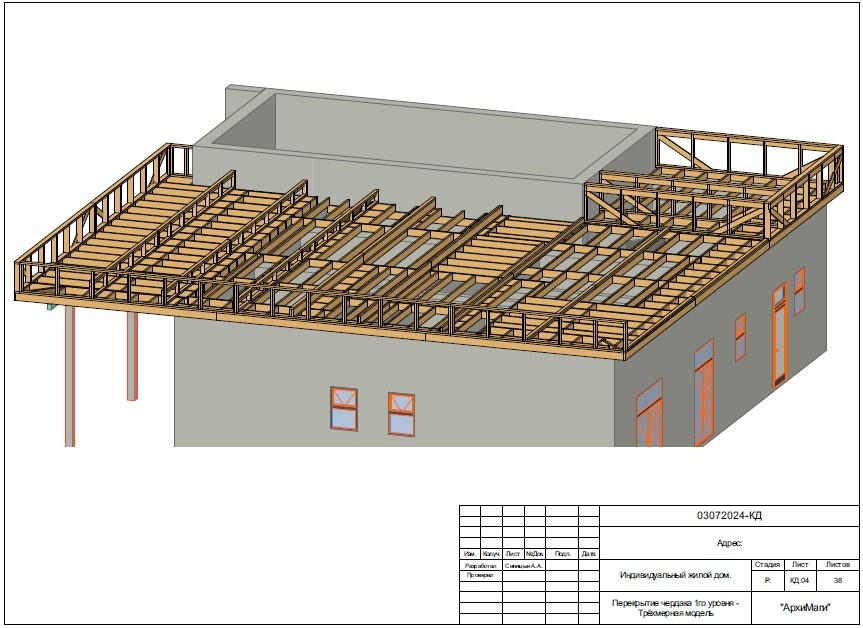This screenshot has height=628, width=863.
Task: Click the document code "03072024-КД"
Action: point(729,516)
